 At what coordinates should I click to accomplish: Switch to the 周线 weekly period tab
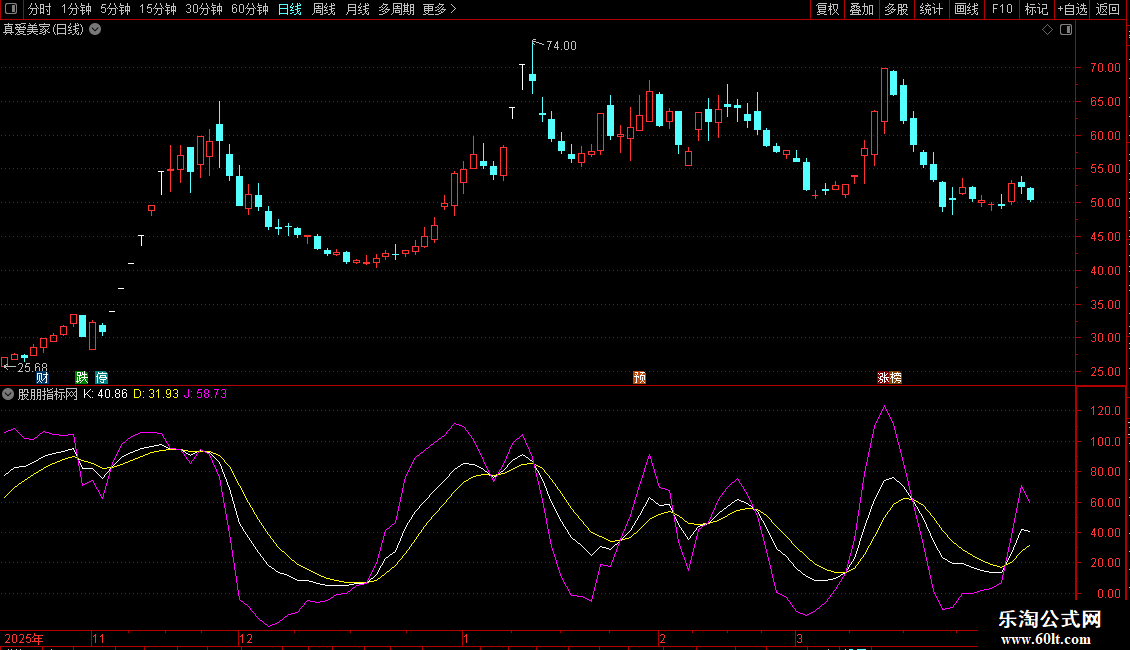323,9
